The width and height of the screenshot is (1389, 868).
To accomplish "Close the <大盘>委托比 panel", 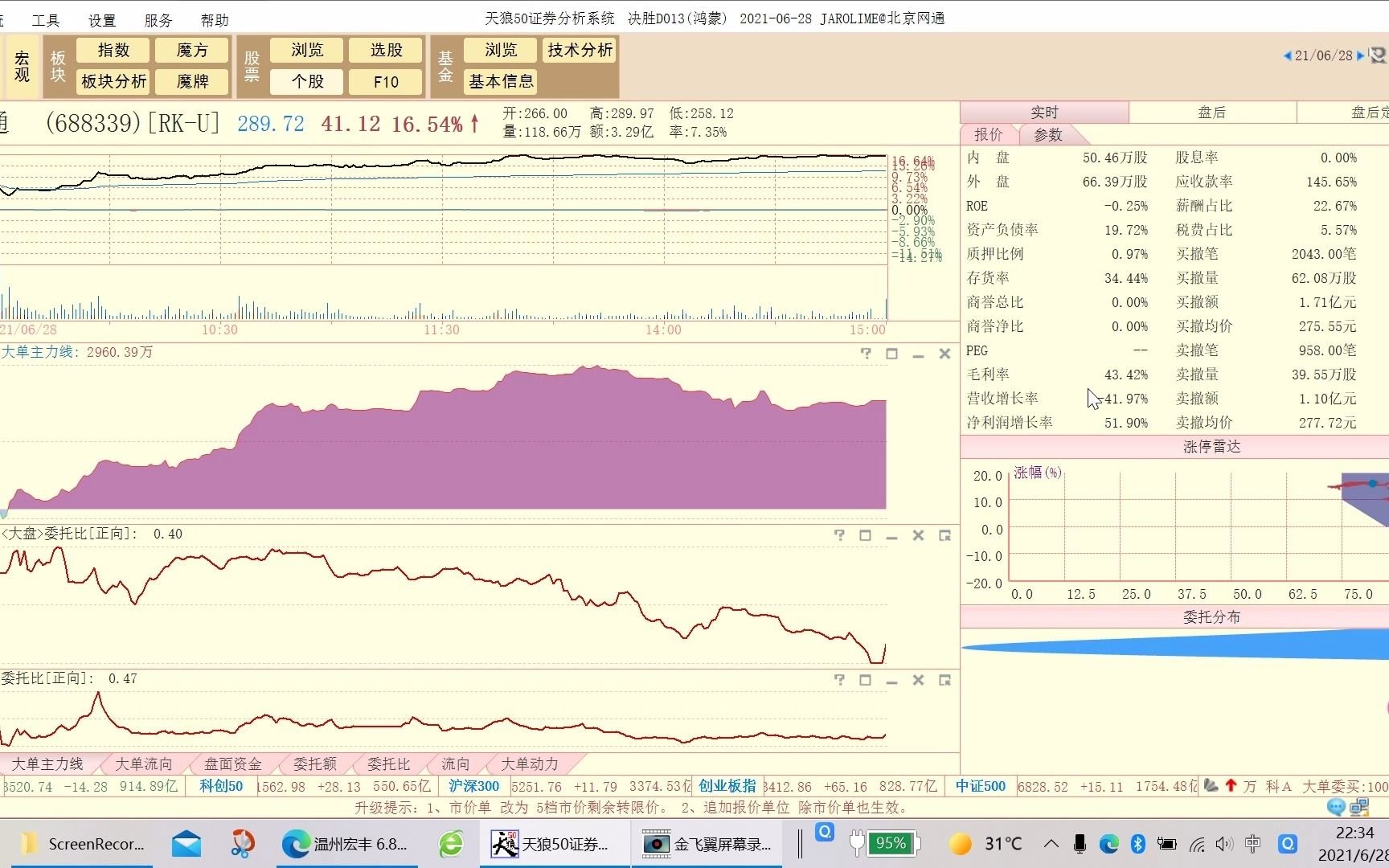I will click(918, 535).
